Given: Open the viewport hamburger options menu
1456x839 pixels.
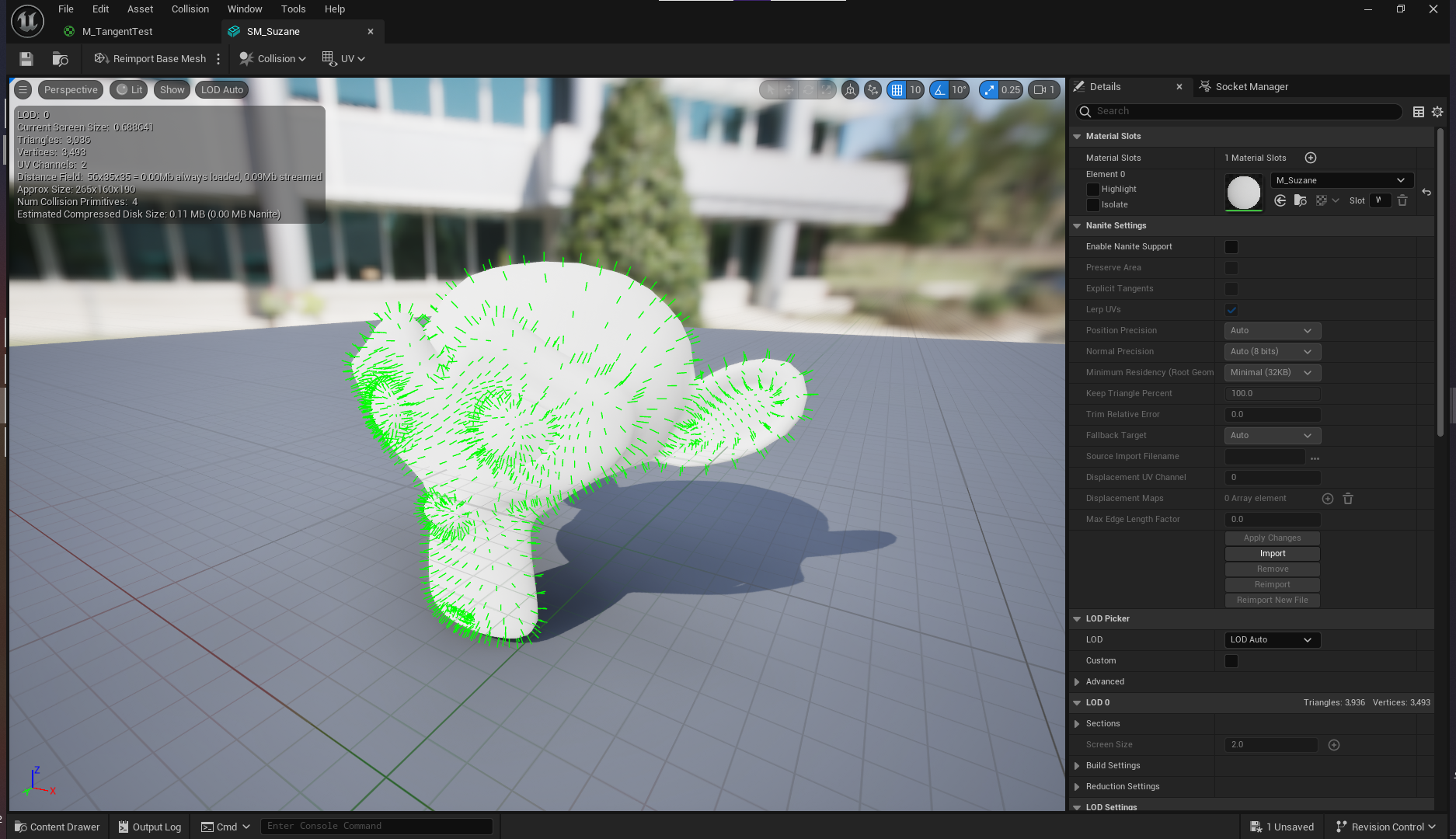Looking at the screenshot, I should (23, 90).
